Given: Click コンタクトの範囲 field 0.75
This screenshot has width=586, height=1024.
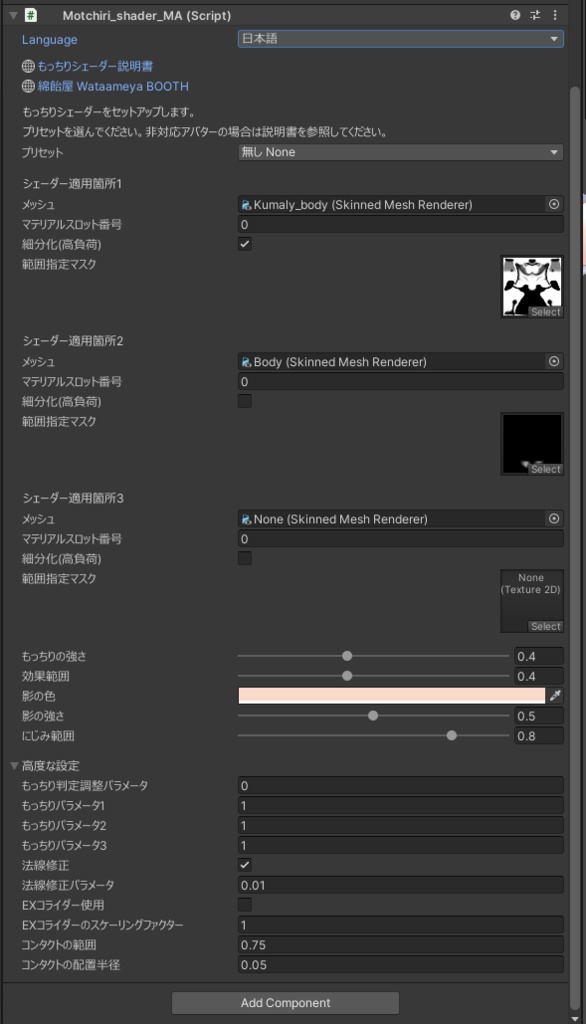Looking at the screenshot, I should tap(400, 945).
